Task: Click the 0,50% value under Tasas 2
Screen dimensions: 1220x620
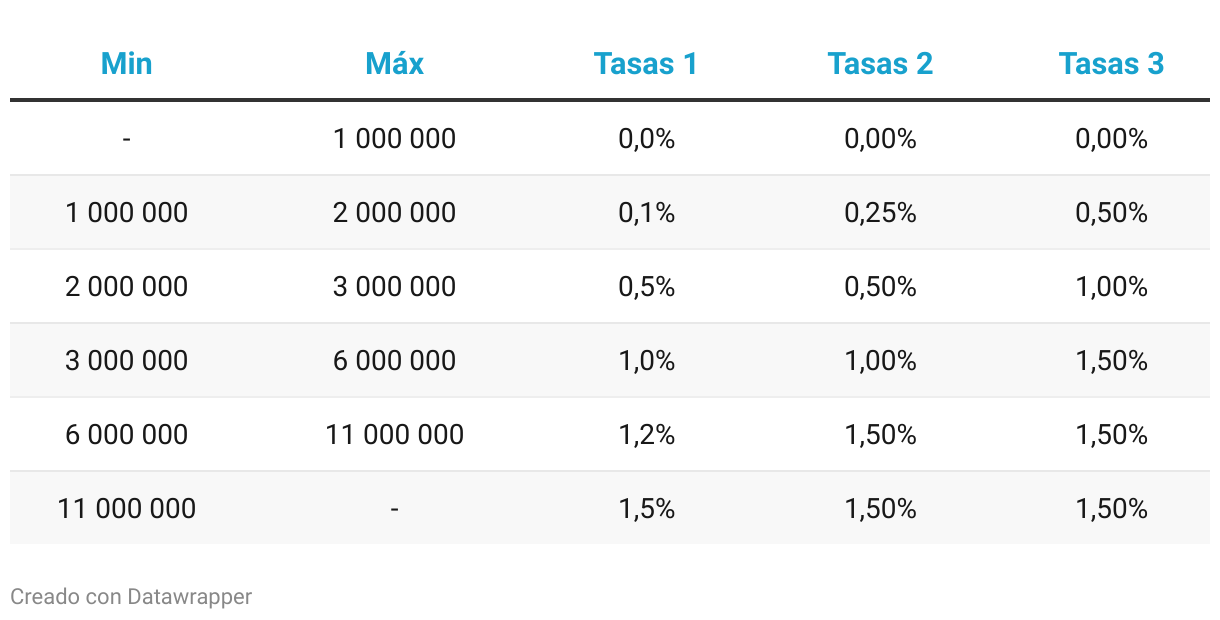Action: tap(880, 286)
